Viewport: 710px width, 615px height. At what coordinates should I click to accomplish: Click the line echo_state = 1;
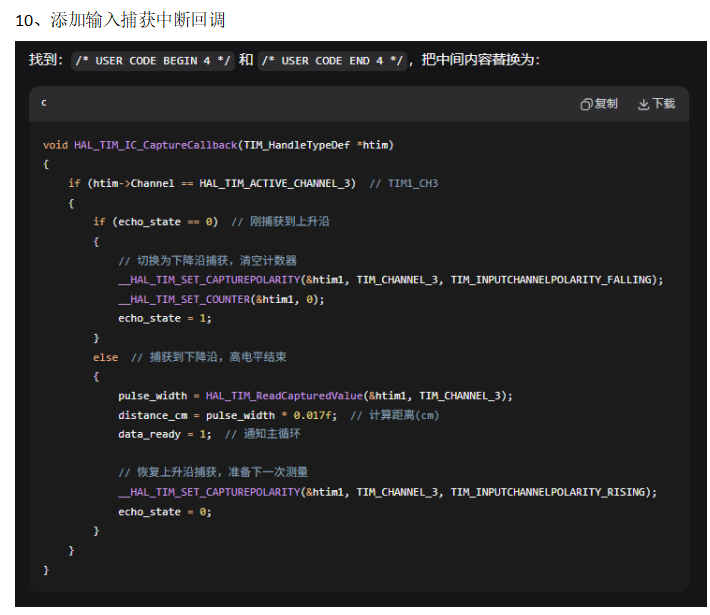tap(165, 318)
